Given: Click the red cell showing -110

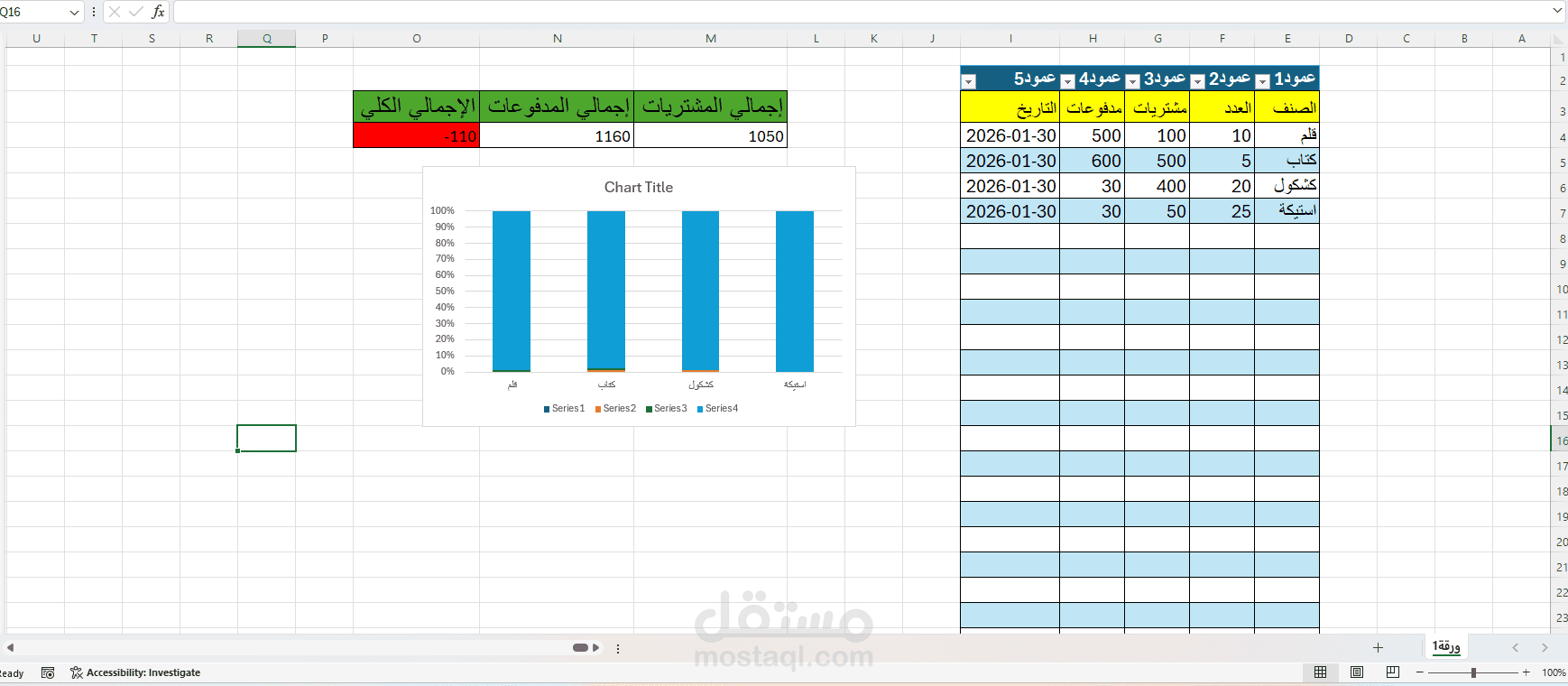Looking at the screenshot, I should 416,135.
